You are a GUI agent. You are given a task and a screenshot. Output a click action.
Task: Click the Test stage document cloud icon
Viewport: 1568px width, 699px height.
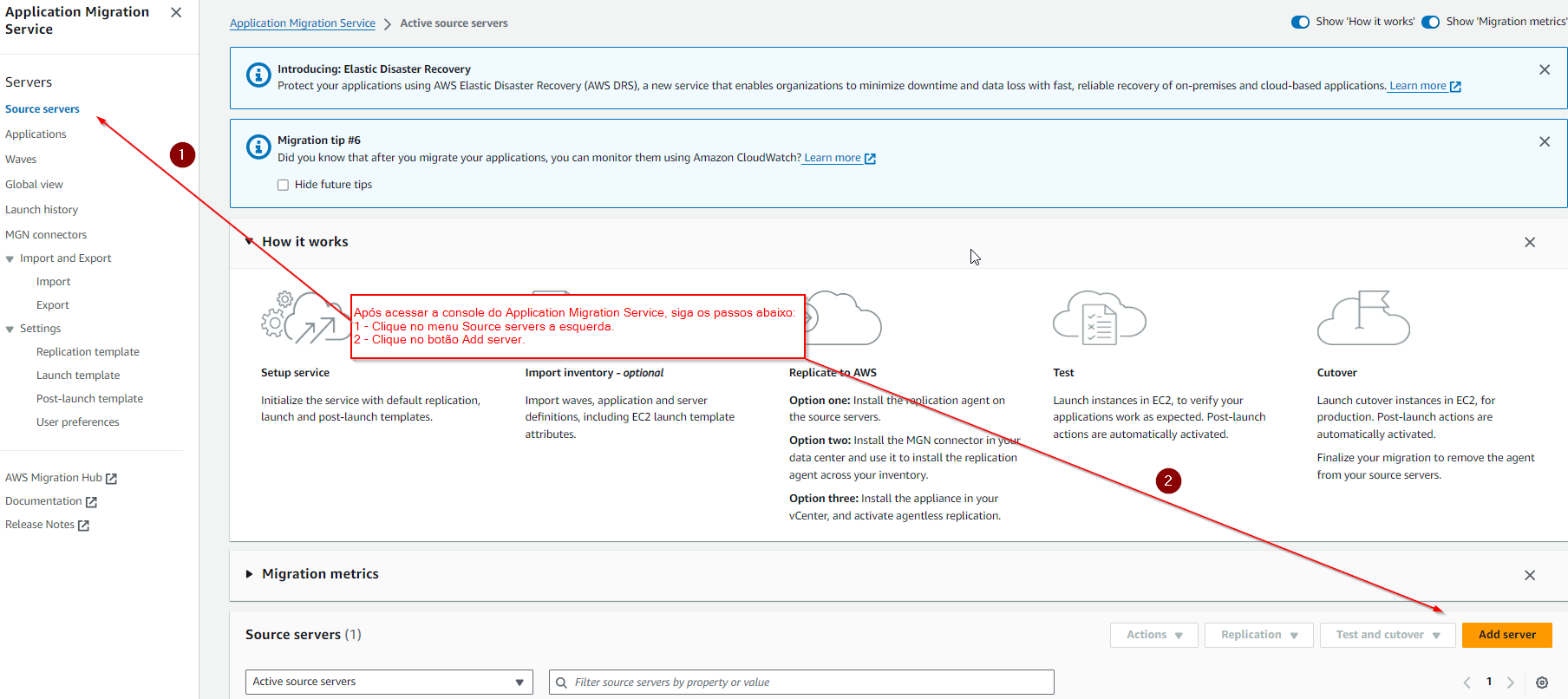click(x=1099, y=318)
